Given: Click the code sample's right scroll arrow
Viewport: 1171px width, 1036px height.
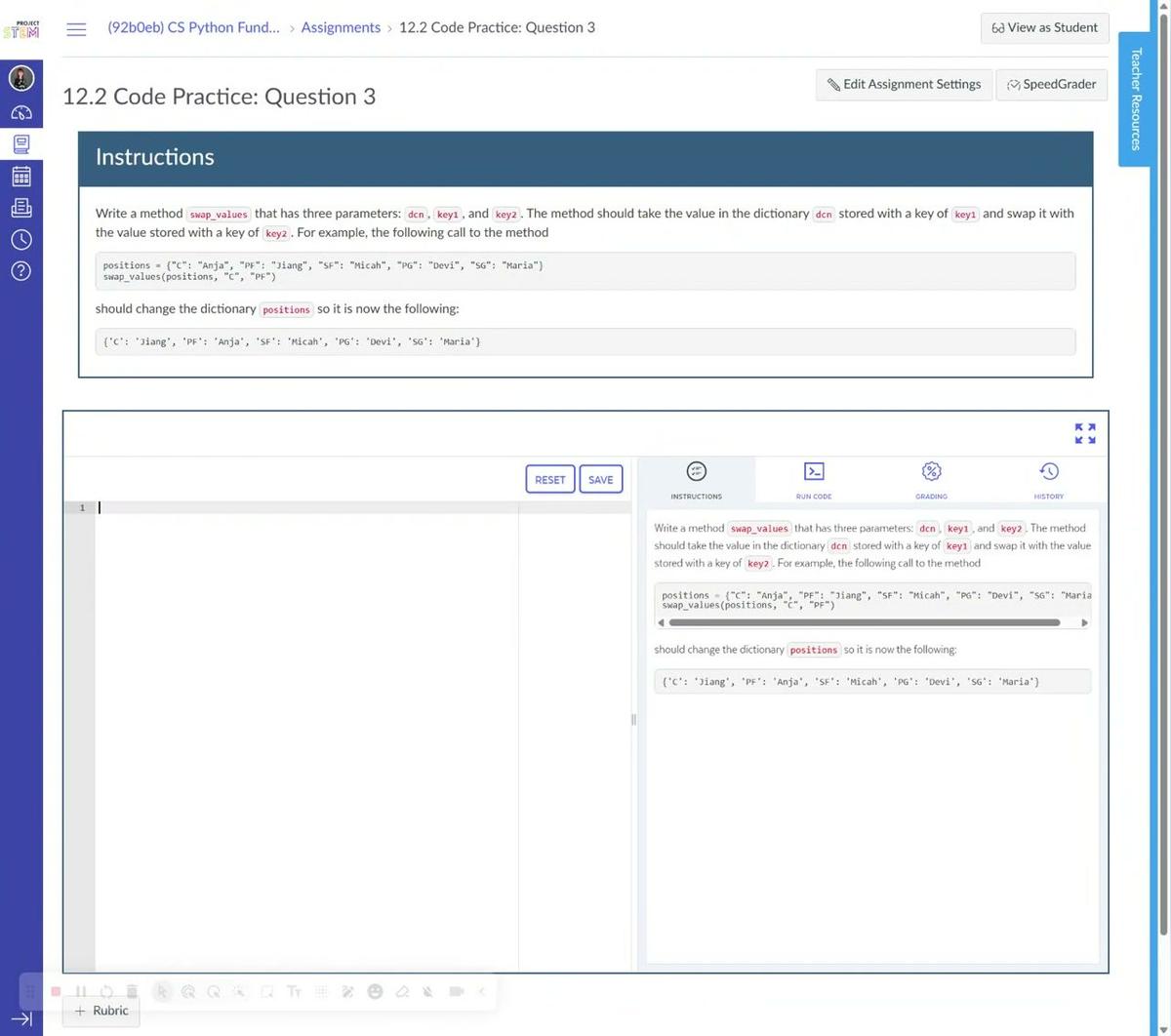Looking at the screenshot, I should [1084, 622].
